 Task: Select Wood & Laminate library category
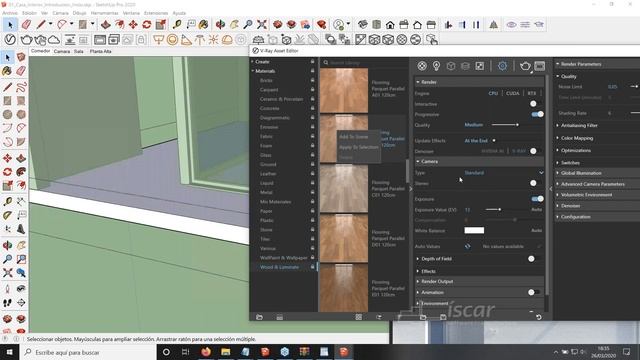279,267
